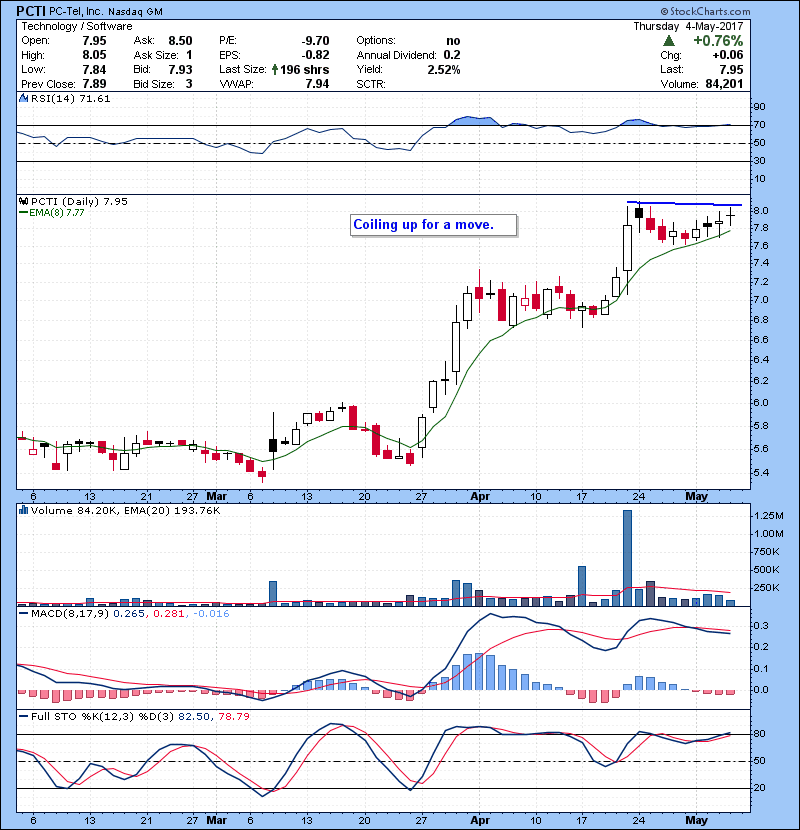
Task: Click the volume bars icon beside Volume 84.20K
Action: point(23,510)
